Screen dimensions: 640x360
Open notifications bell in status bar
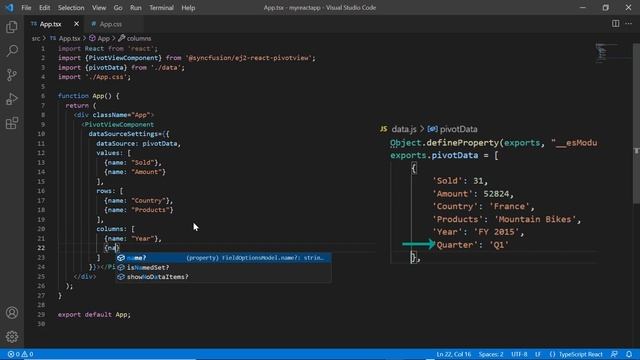[629, 354]
